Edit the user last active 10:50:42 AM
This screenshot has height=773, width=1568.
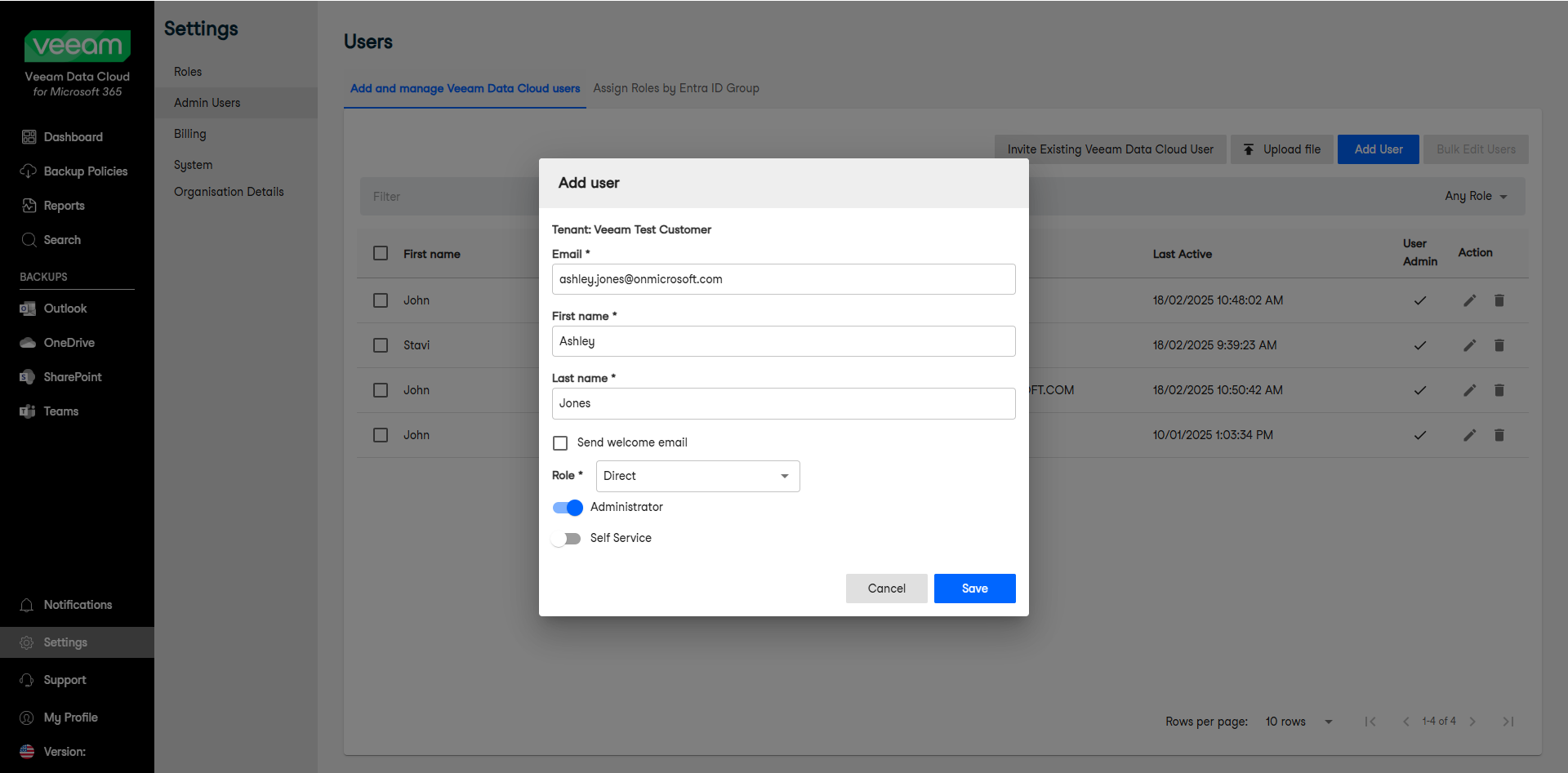coord(1470,390)
